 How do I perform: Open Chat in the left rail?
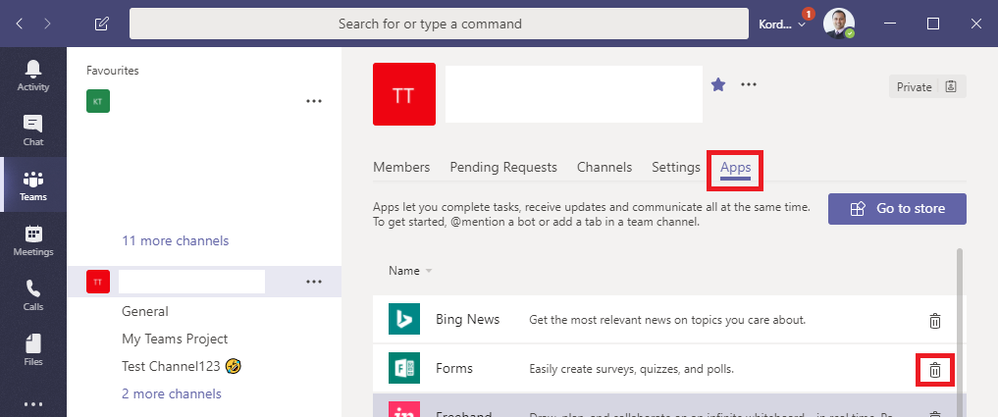(x=33, y=130)
